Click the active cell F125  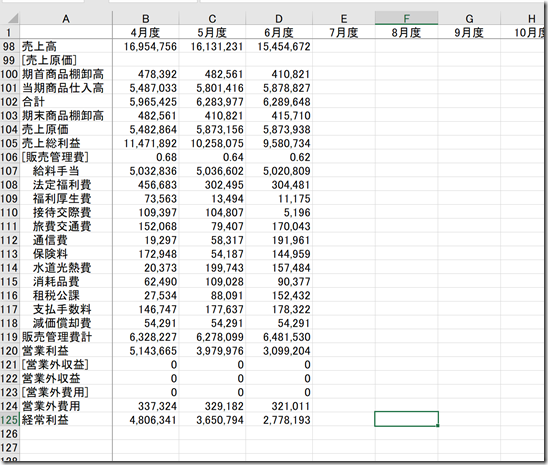406,419
